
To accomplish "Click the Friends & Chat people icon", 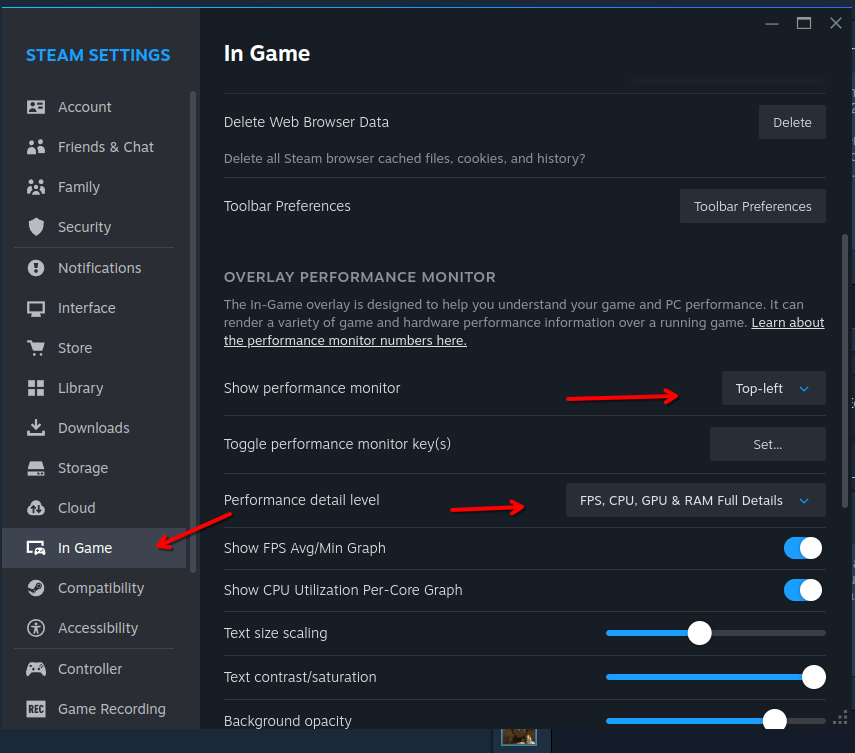I will (x=36, y=147).
